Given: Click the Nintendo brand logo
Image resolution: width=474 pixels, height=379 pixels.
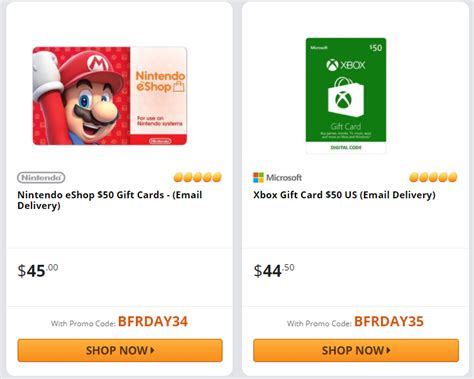Looking at the screenshot, I should coord(41,178).
